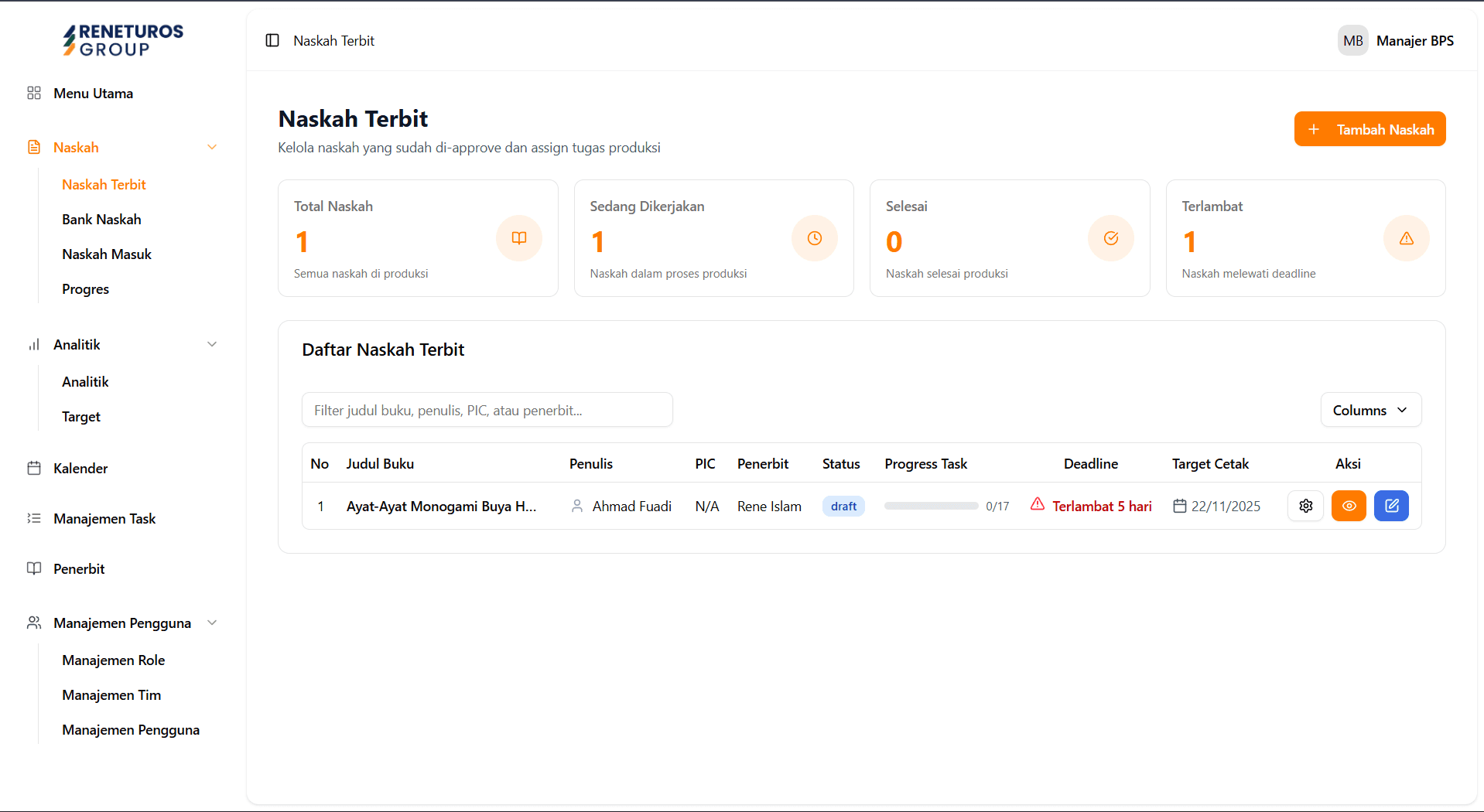The height and width of the screenshot is (812, 1484).
Task: Click the sidebar collapse icon near Naskah Terbit
Action: (272, 40)
